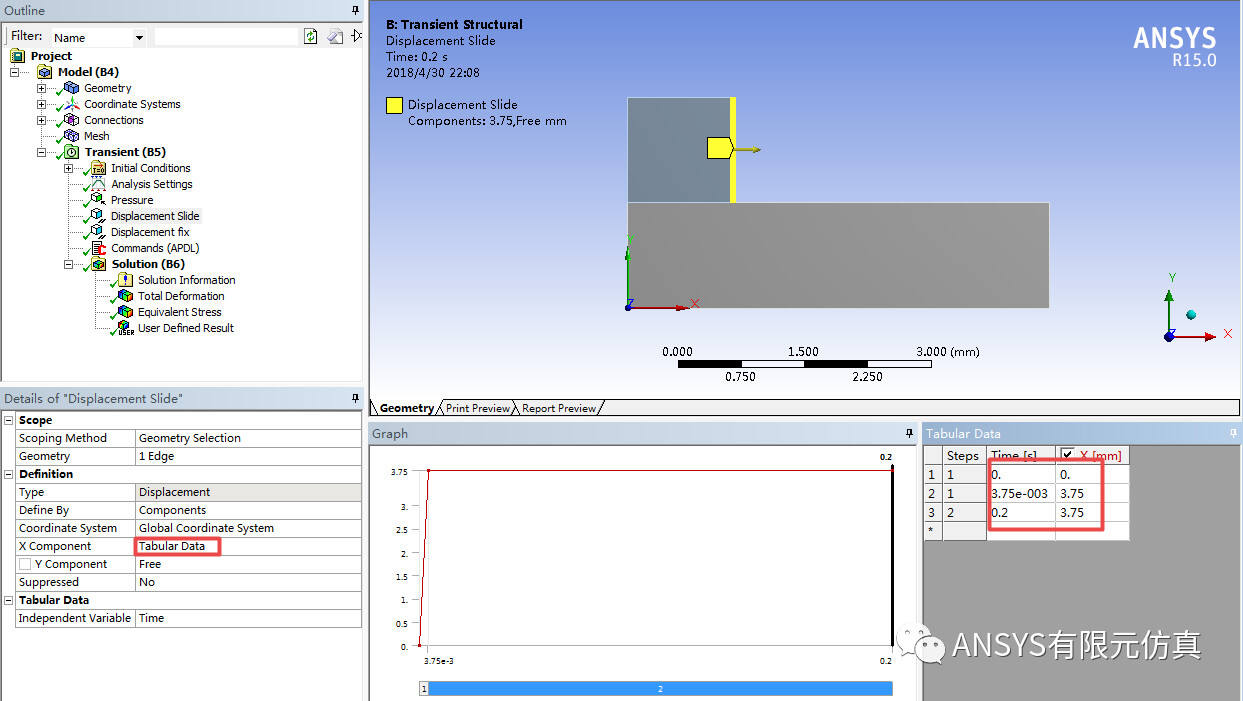Click the yellow Displacement Slide legend swatch

click(395, 105)
